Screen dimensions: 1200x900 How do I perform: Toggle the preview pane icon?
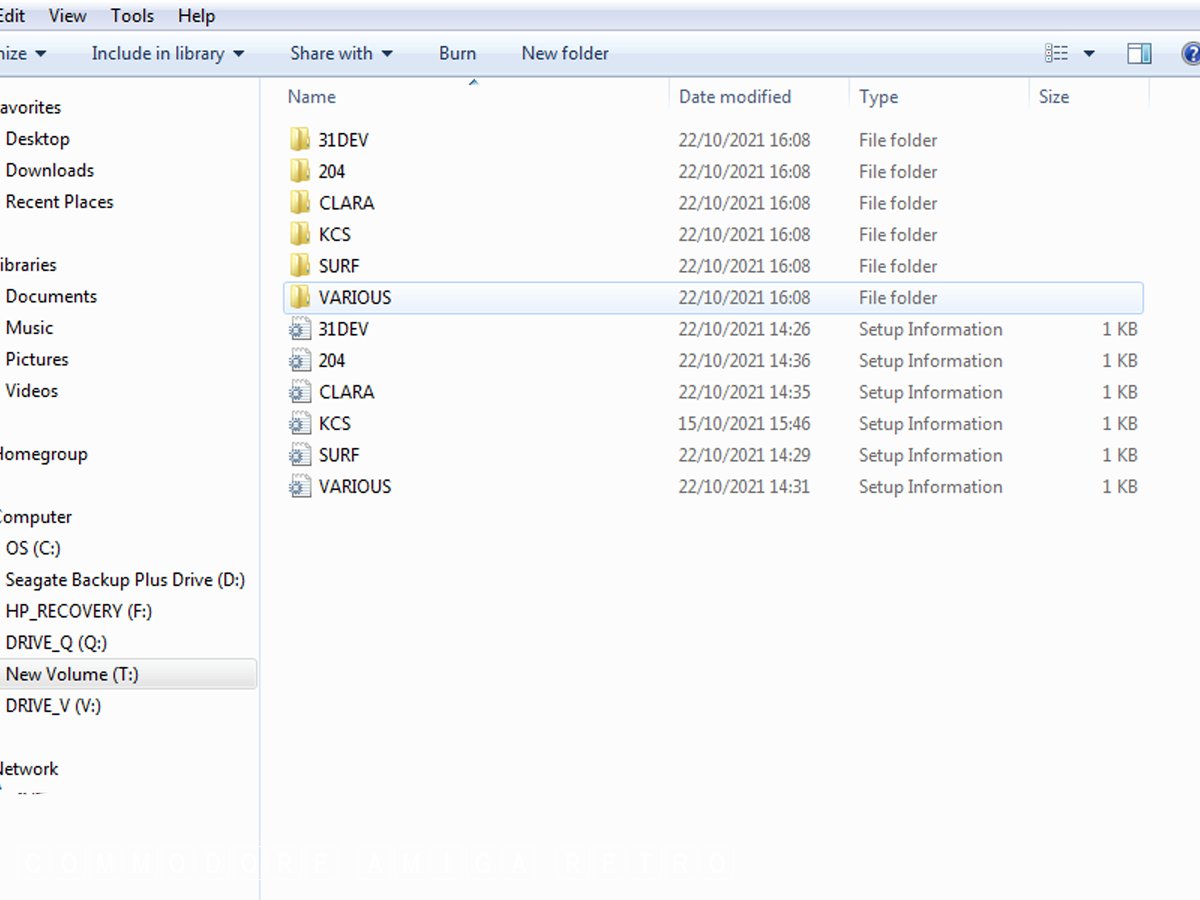click(x=1139, y=54)
